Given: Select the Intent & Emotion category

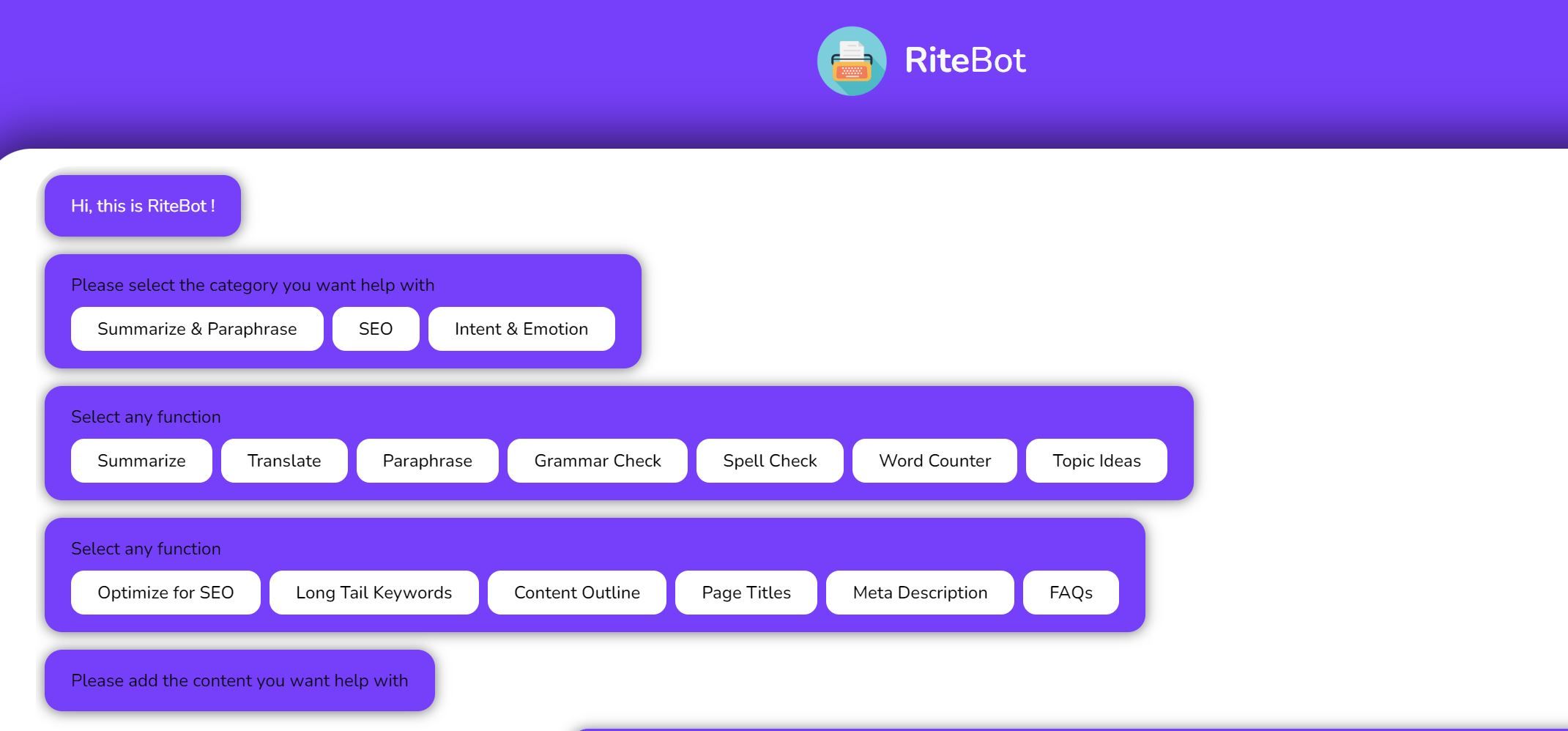Looking at the screenshot, I should click(x=521, y=329).
